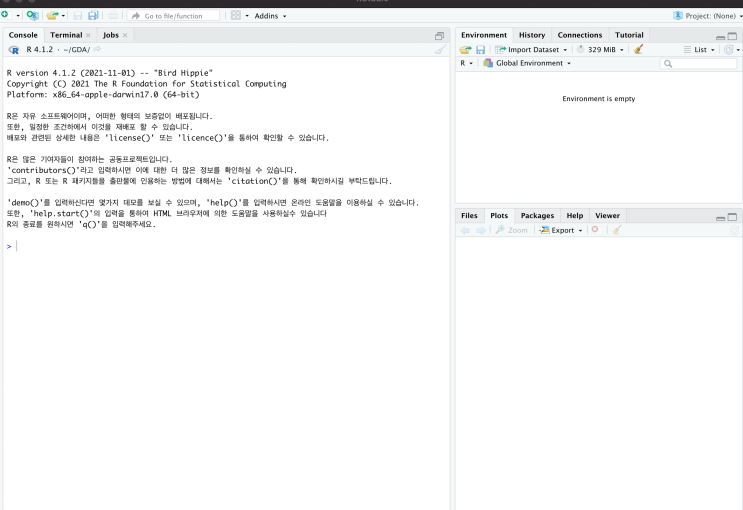Refresh the environment with the circular arrow icon
Screen dimensions: 743x510
click(729, 49)
